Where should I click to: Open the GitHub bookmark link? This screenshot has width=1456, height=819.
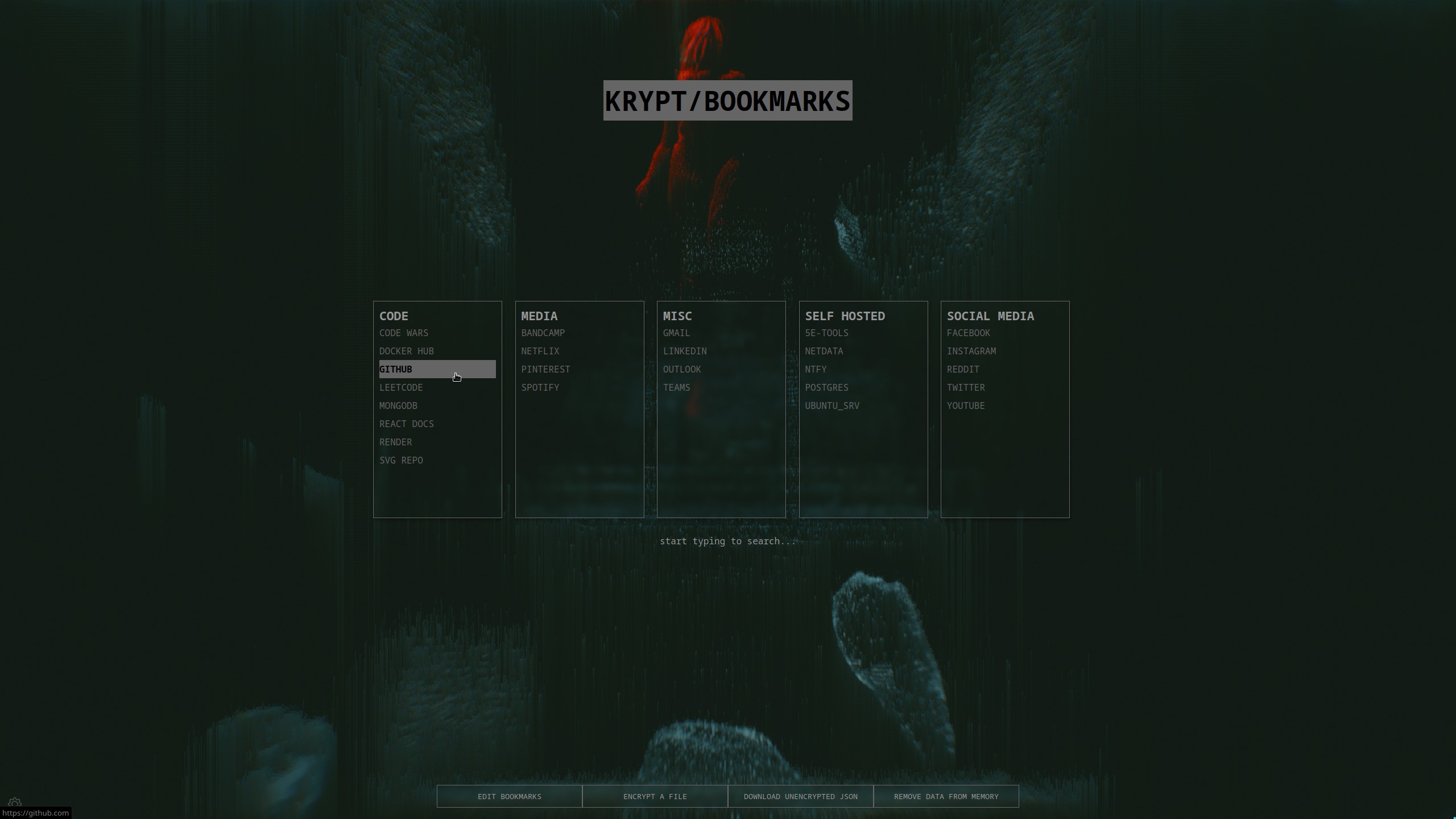click(396, 369)
